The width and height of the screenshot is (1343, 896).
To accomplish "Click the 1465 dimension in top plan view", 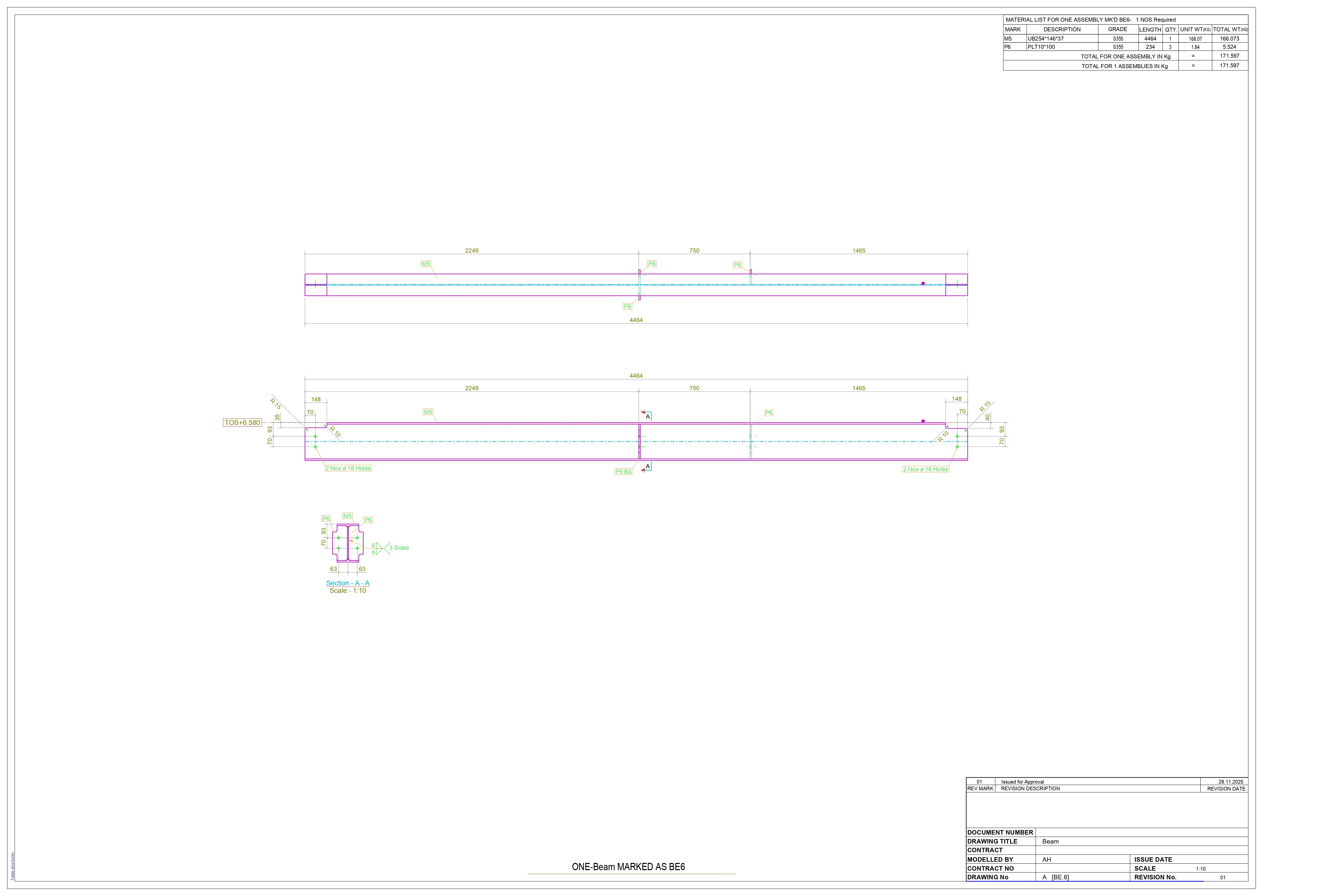I will (x=859, y=251).
